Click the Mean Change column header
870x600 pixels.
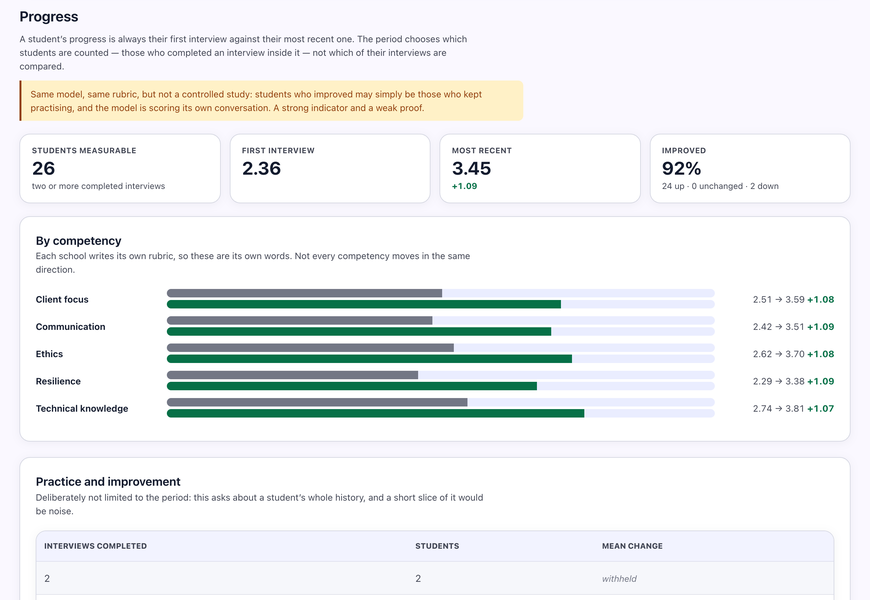632,546
